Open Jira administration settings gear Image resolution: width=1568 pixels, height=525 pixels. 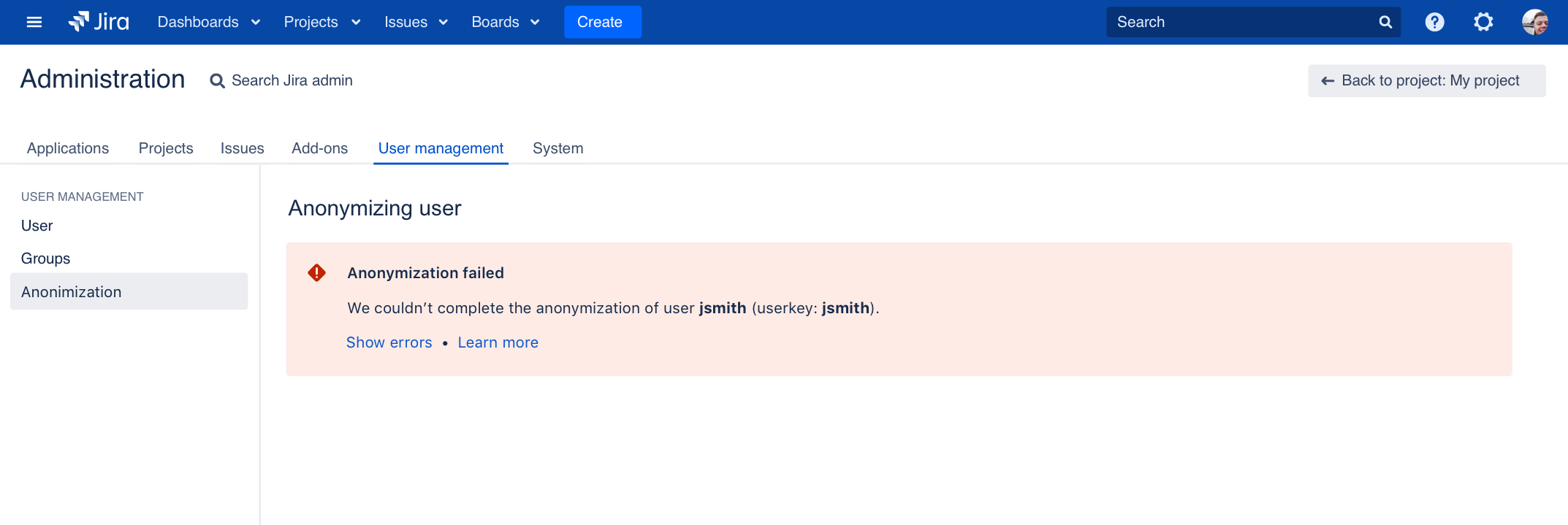pos(1483,22)
